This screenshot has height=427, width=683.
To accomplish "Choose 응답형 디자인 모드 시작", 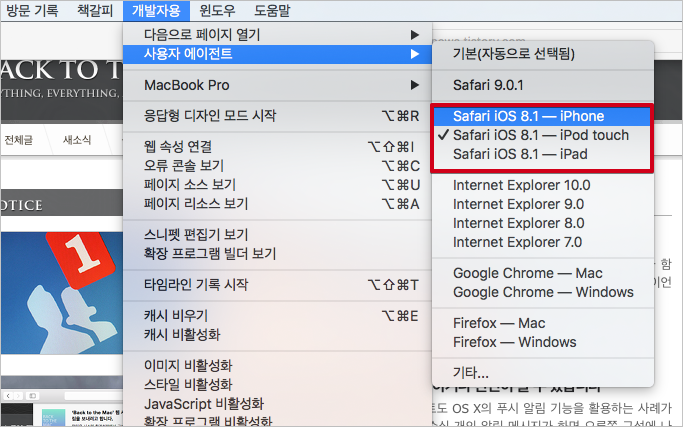I will (x=277, y=116).
